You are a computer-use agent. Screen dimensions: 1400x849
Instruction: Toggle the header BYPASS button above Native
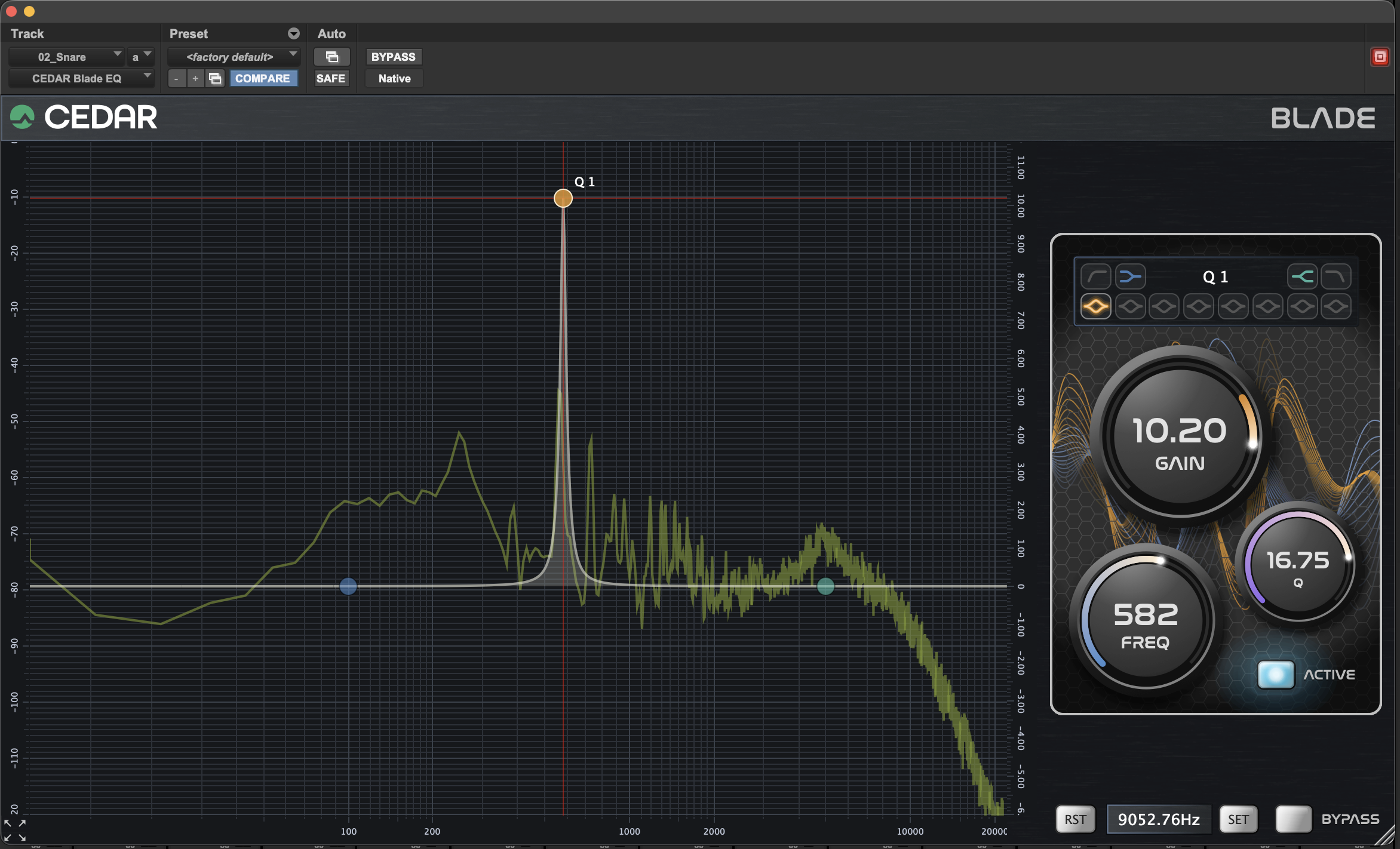click(394, 57)
